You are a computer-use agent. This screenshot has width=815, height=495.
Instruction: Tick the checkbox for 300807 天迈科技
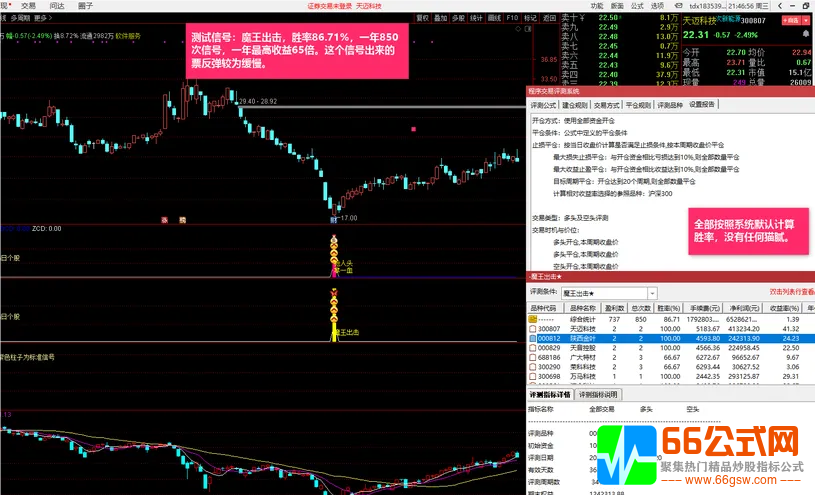[534, 328]
